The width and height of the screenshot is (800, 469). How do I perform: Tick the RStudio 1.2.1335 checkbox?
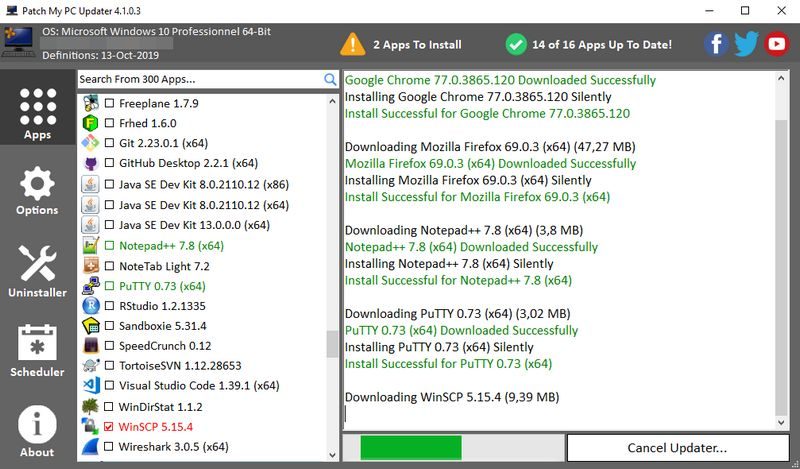109,306
